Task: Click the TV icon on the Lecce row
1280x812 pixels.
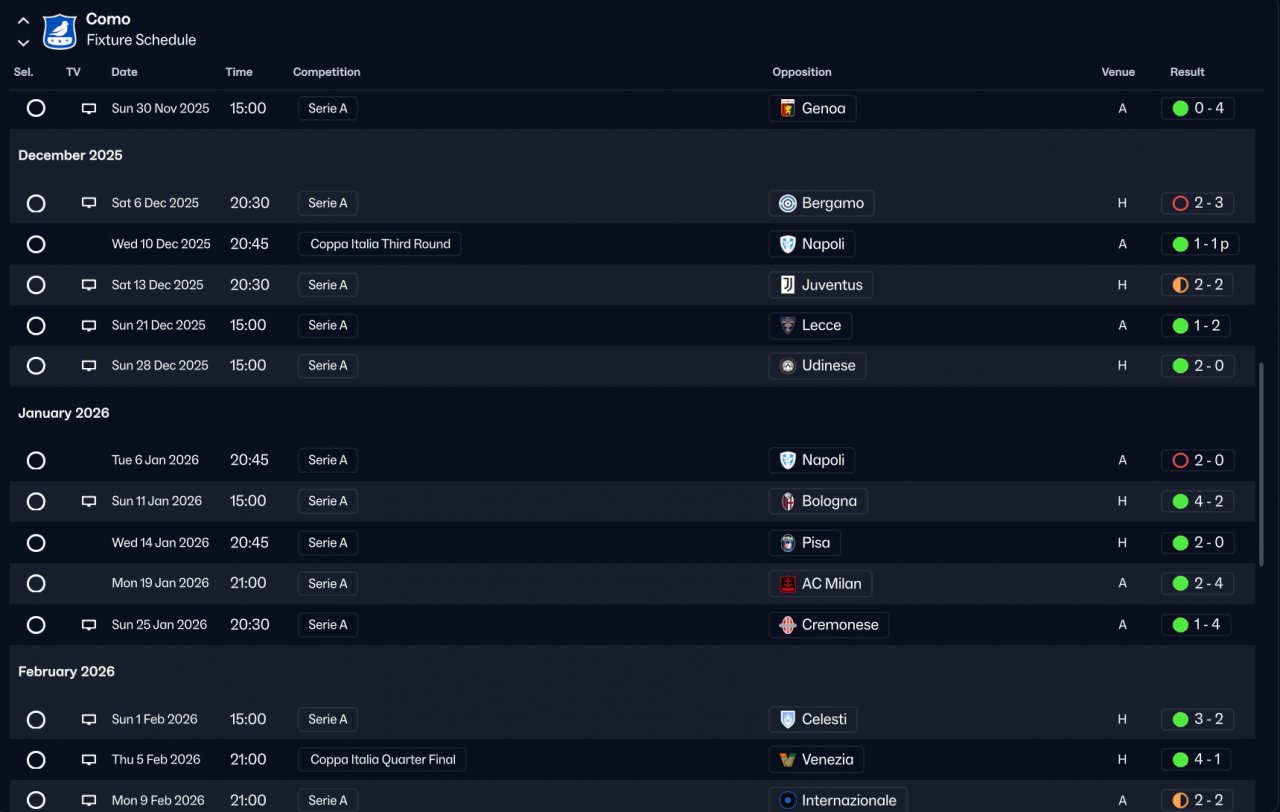Action: 89,325
